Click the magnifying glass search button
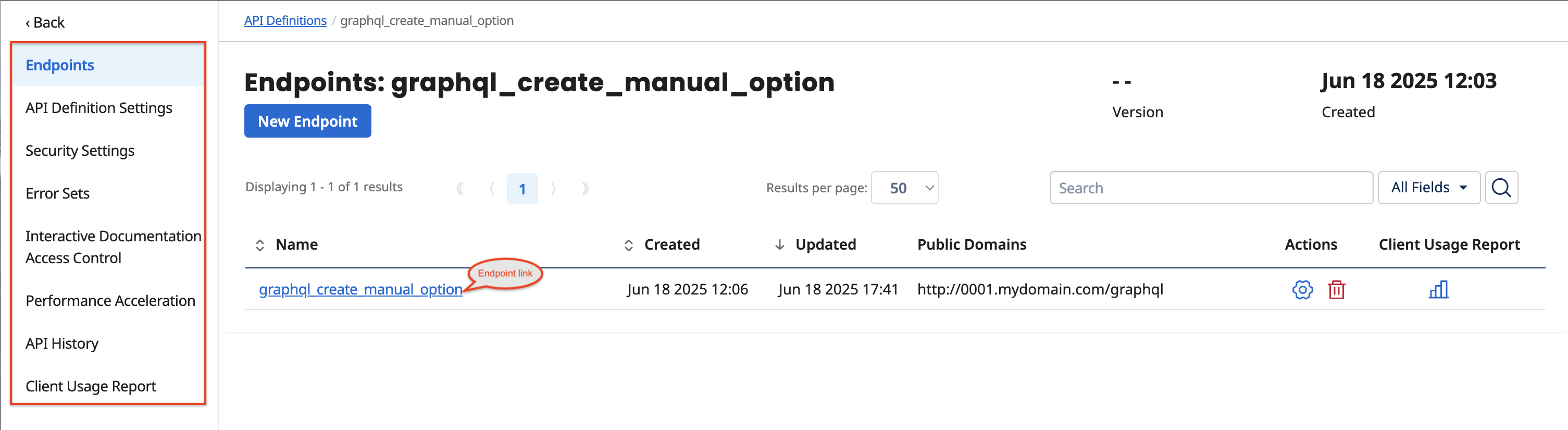Screen dimensions: 1568x430 click(1501, 188)
